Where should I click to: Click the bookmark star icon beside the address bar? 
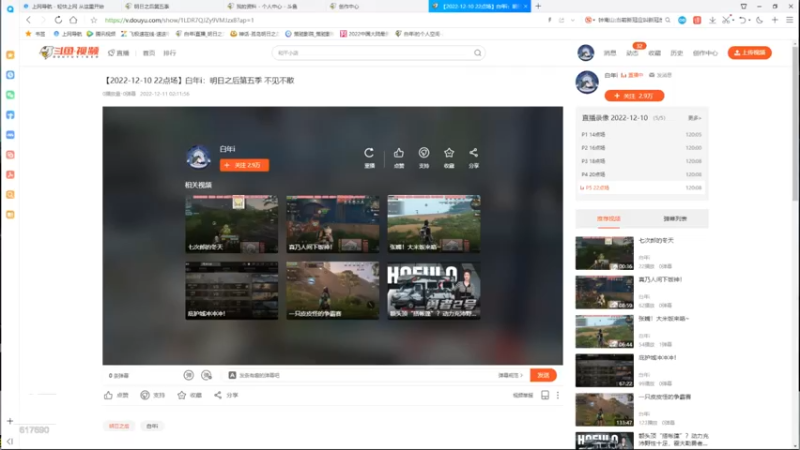tap(93, 20)
